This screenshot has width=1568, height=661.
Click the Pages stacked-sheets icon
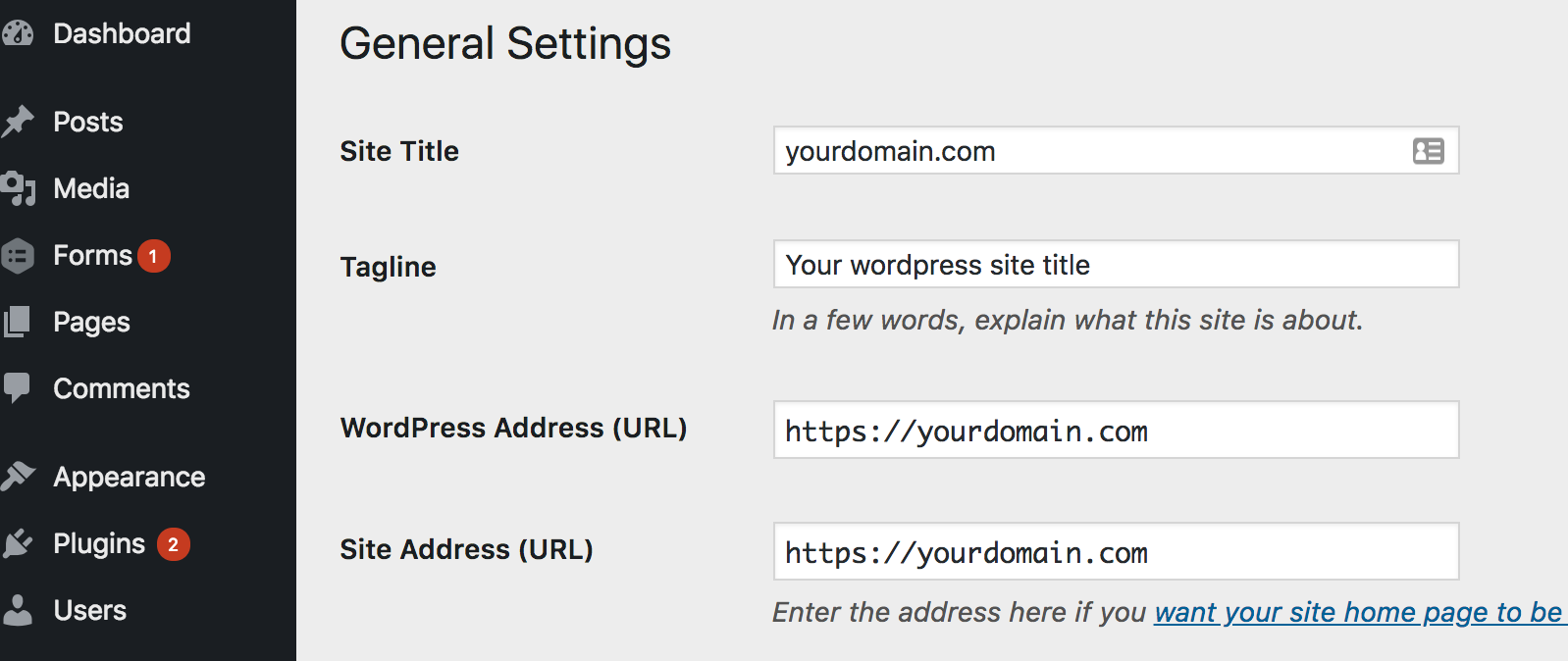point(17,322)
